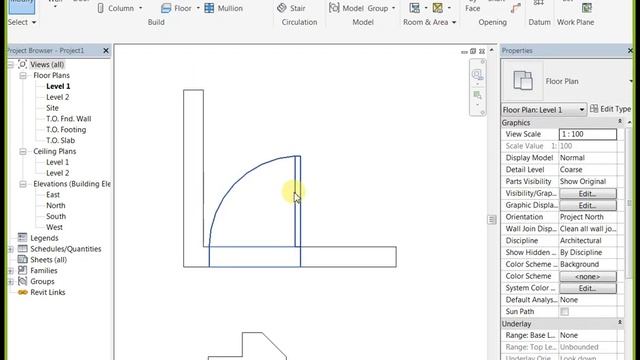Click the Revit Links icon
This screenshot has width=640, height=360.
(22, 292)
